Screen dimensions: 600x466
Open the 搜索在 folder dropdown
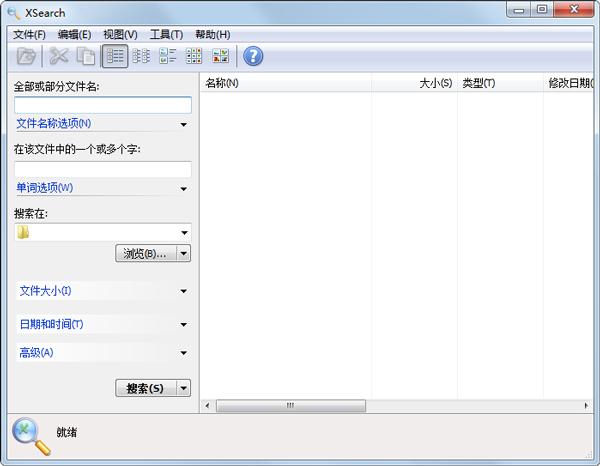[184, 233]
